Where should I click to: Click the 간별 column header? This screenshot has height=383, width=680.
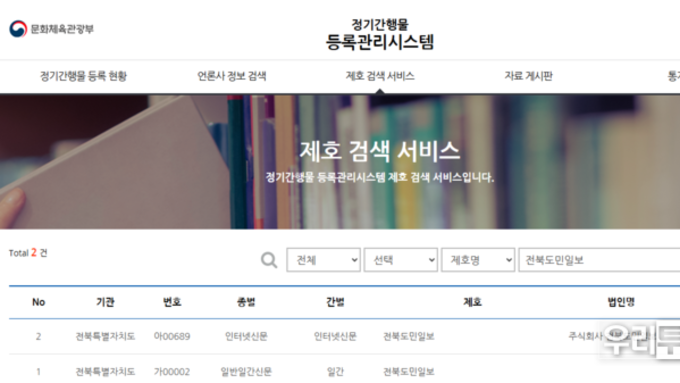(x=335, y=302)
